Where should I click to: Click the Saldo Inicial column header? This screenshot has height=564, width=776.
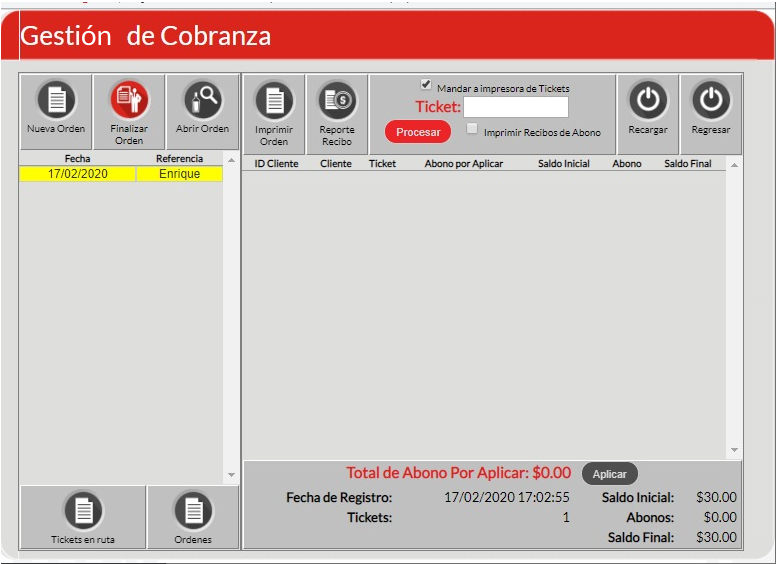pos(563,163)
